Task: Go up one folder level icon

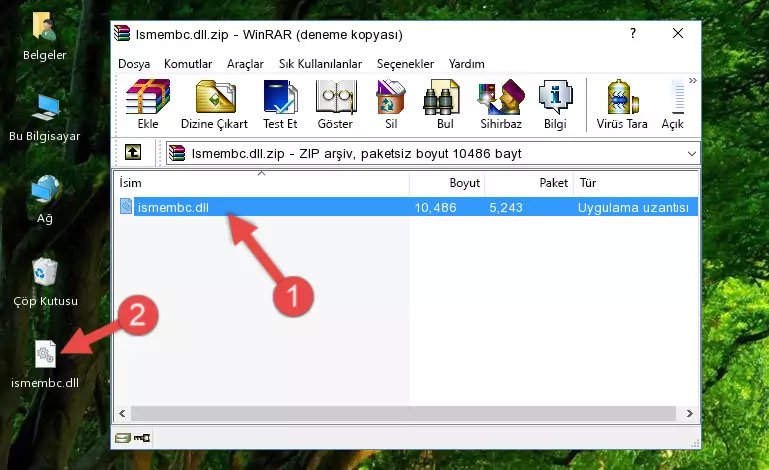Action: click(x=133, y=152)
